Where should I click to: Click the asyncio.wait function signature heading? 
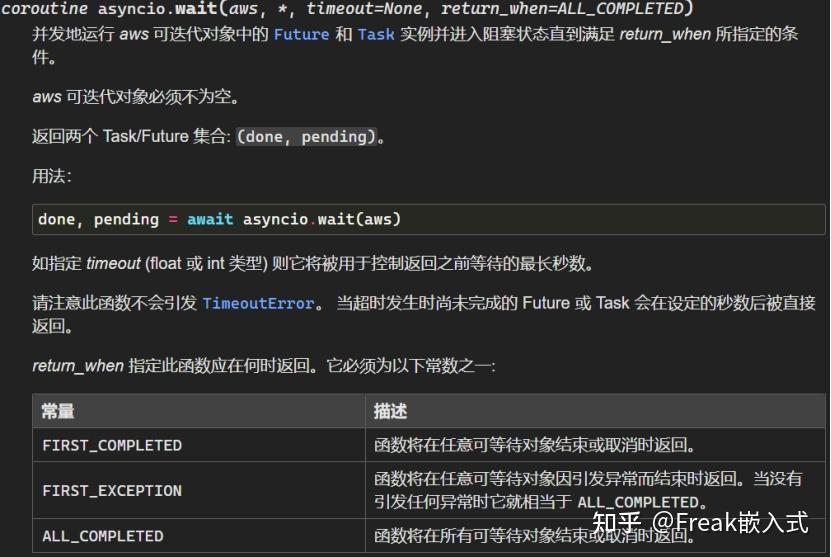pos(347,8)
